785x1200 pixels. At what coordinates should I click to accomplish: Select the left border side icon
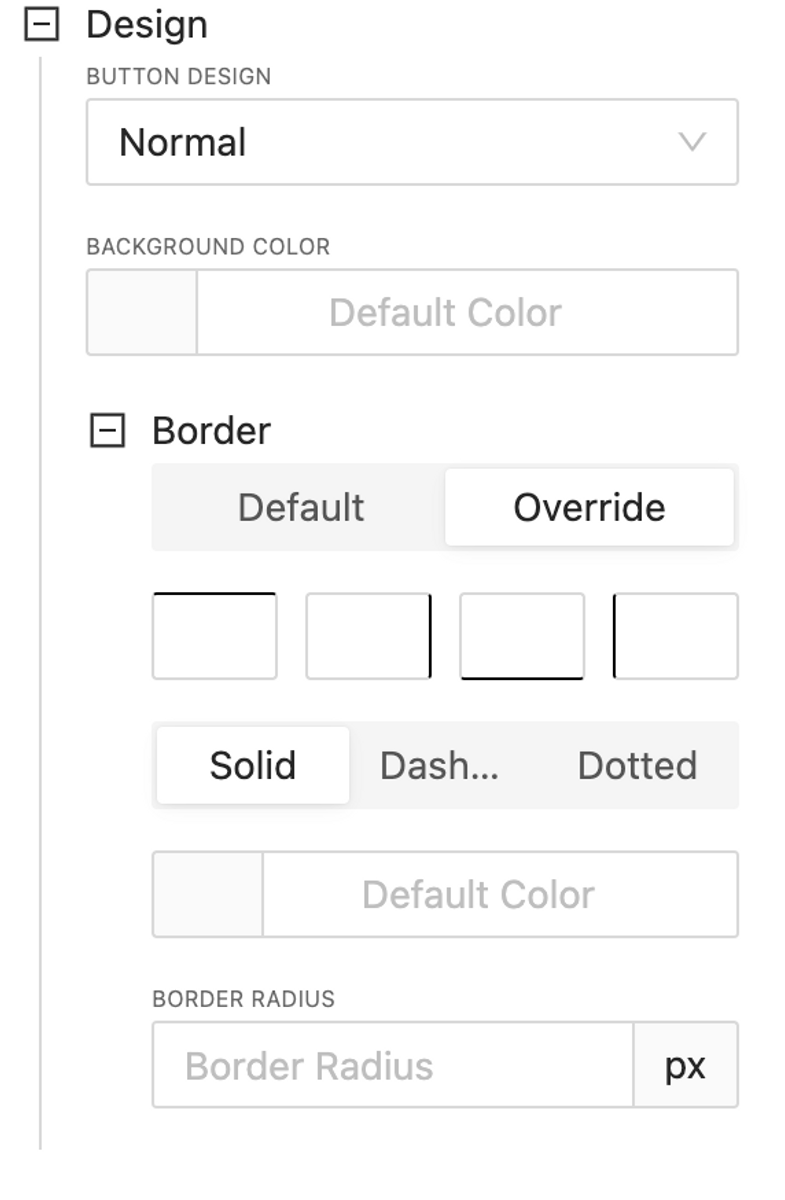(x=675, y=635)
